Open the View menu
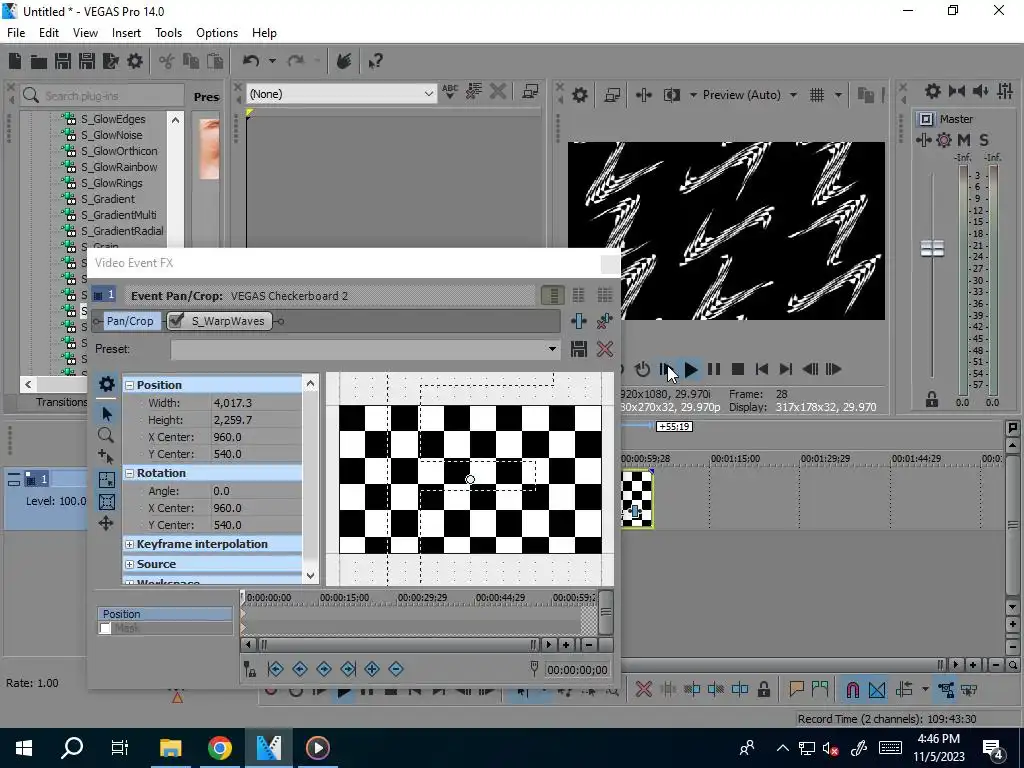 pyautogui.click(x=85, y=33)
